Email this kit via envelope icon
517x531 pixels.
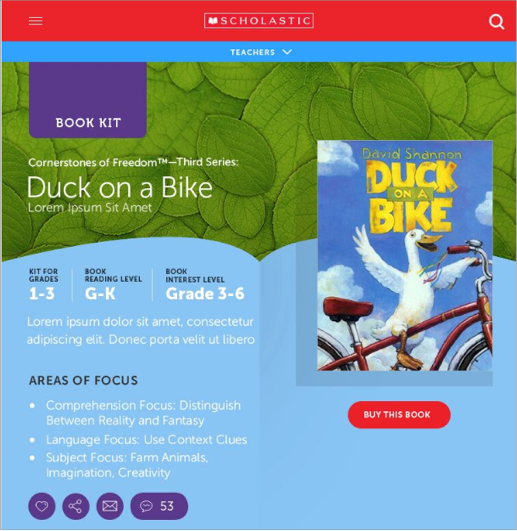pyautogui.click(x=110, y=506)
